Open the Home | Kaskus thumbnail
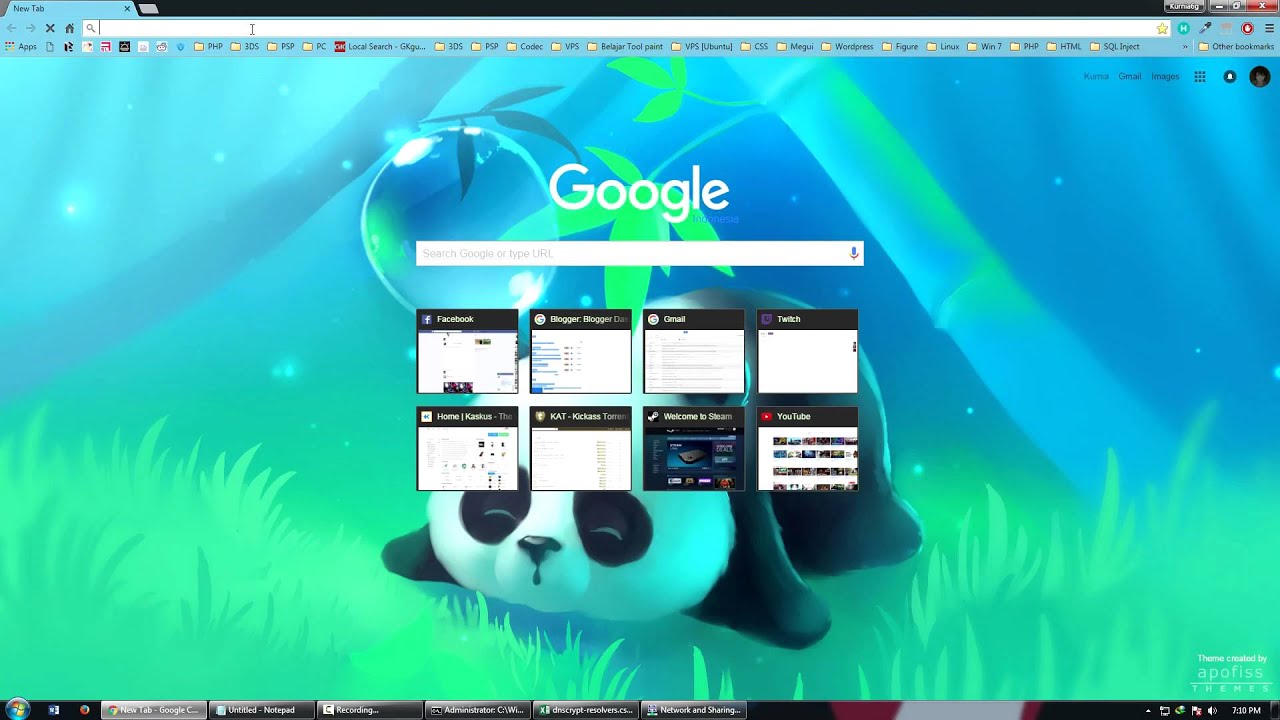 point(467,449)
